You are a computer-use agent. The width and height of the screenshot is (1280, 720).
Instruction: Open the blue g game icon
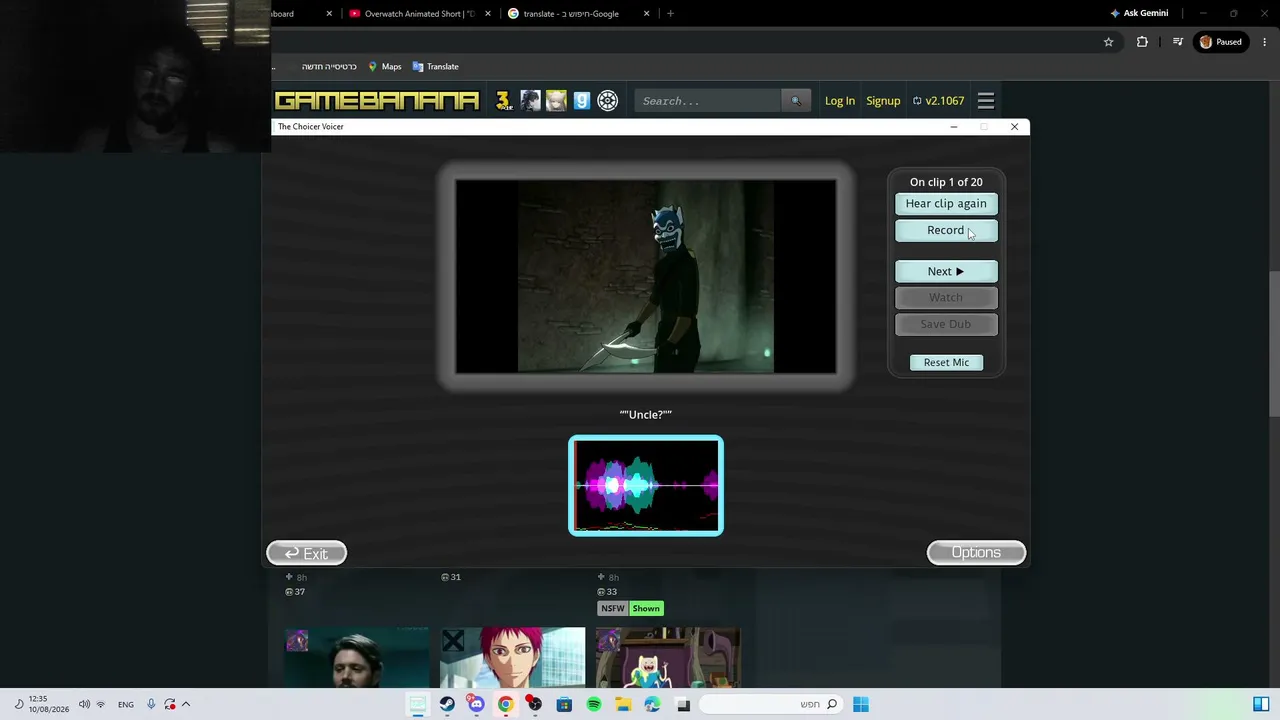coord(582,101)
